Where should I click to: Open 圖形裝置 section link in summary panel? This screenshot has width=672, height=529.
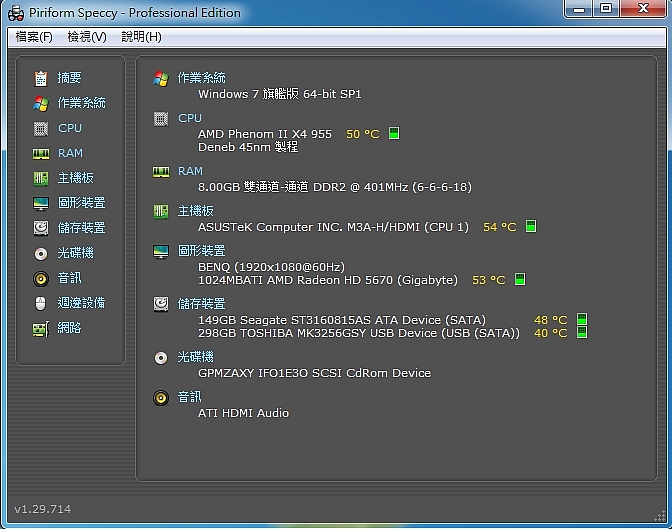[x=201, y=251]
